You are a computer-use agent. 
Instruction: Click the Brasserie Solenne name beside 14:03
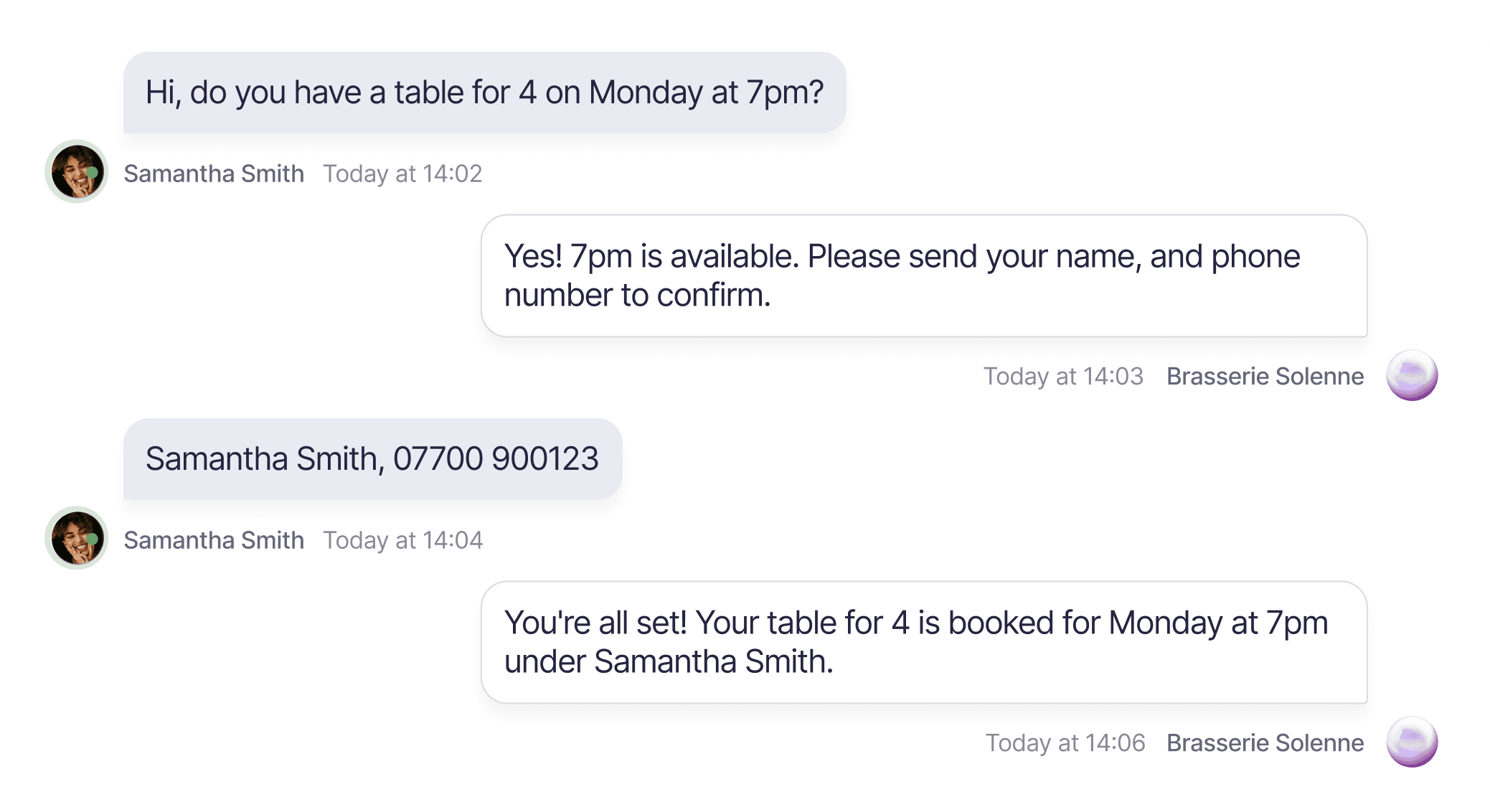pos(1265,377)
